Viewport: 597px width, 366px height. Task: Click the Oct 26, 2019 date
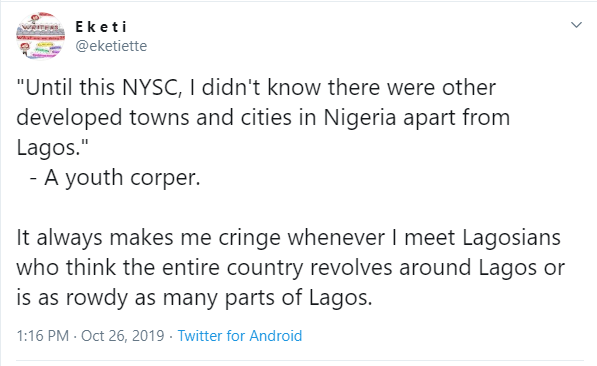(123, 336)
